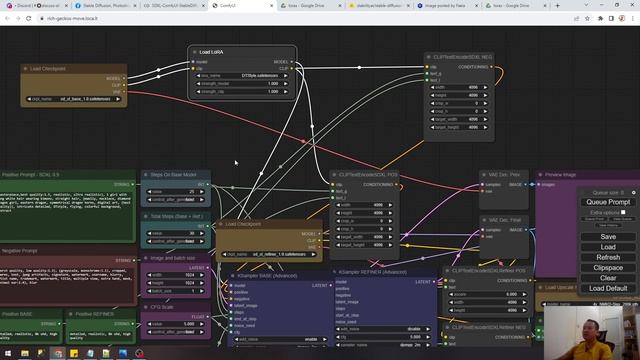640x360 pixels.
Task: Open add_noise dropdown in KSampler BASE node
Action: click(x=280, y=339)
